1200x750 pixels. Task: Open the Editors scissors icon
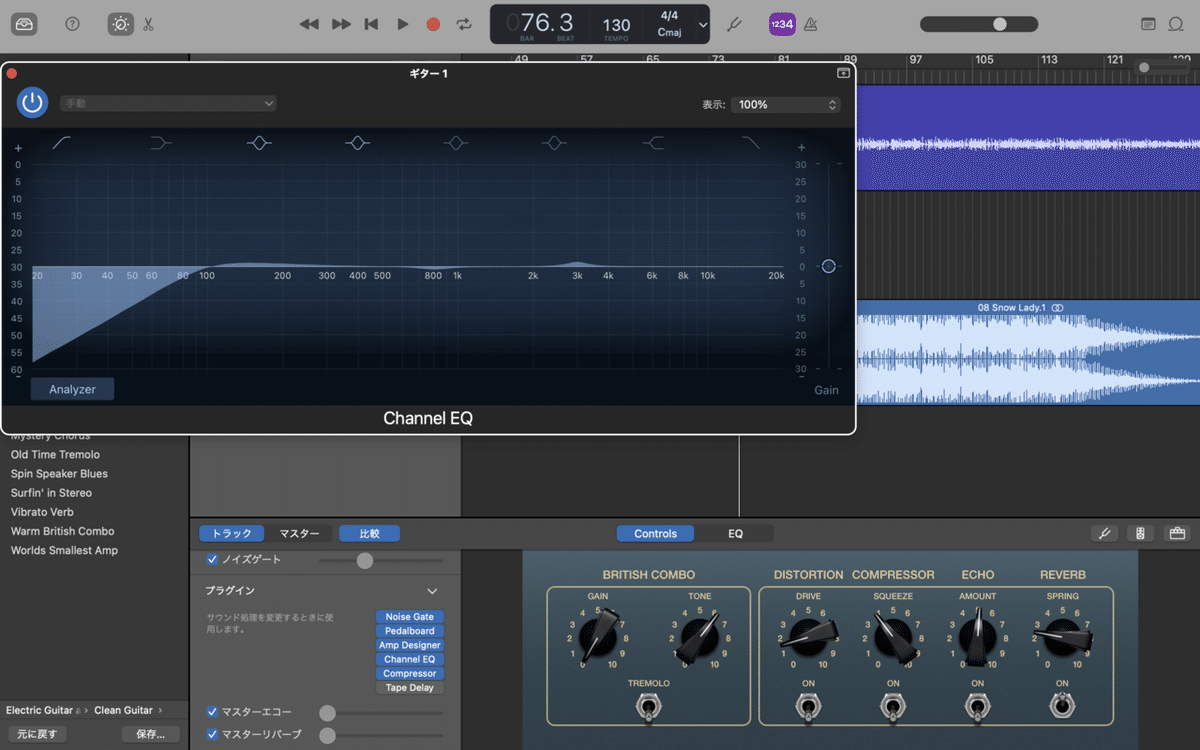[x=148, y=24]
